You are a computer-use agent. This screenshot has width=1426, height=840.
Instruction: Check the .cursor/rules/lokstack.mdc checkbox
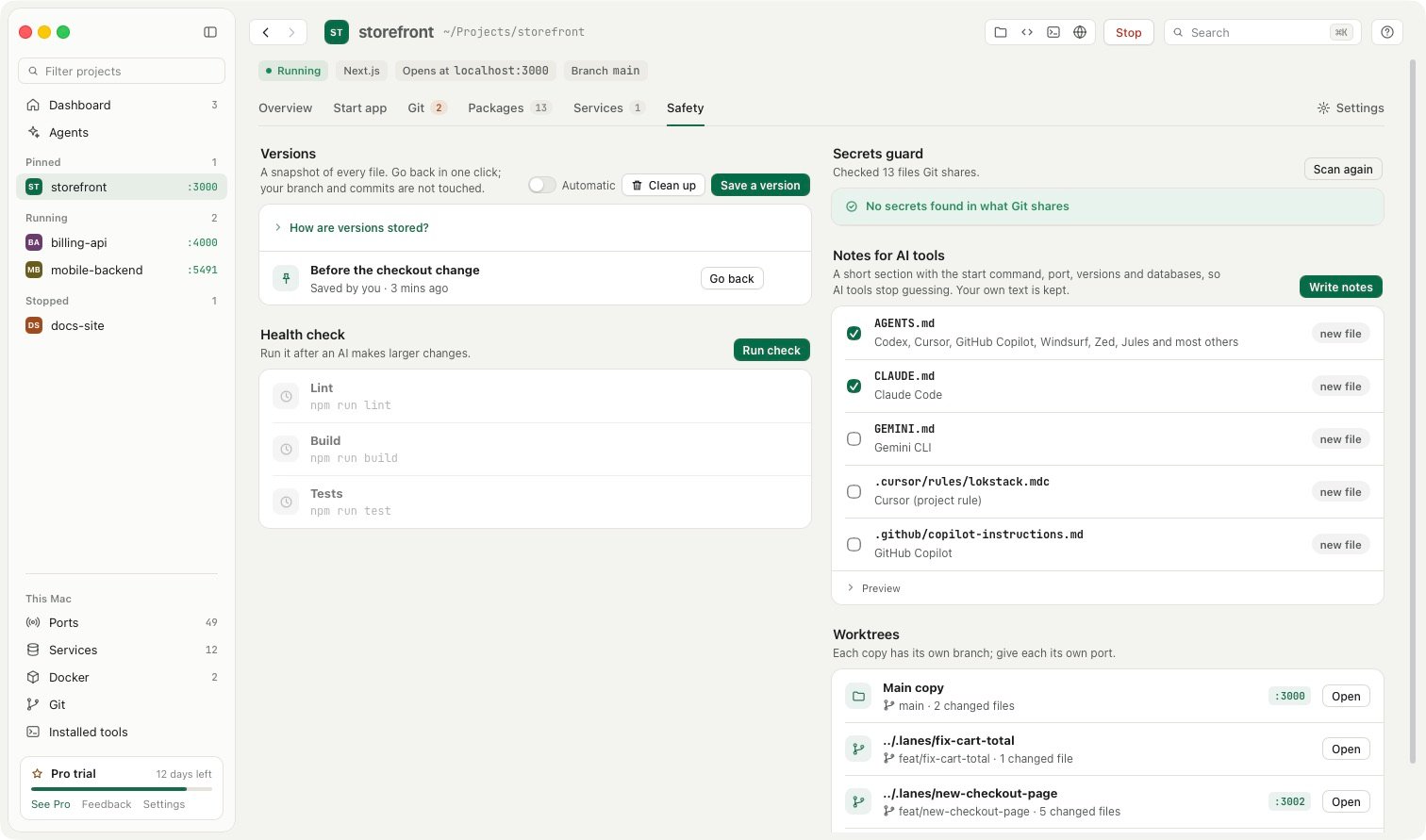click(854, 491)
